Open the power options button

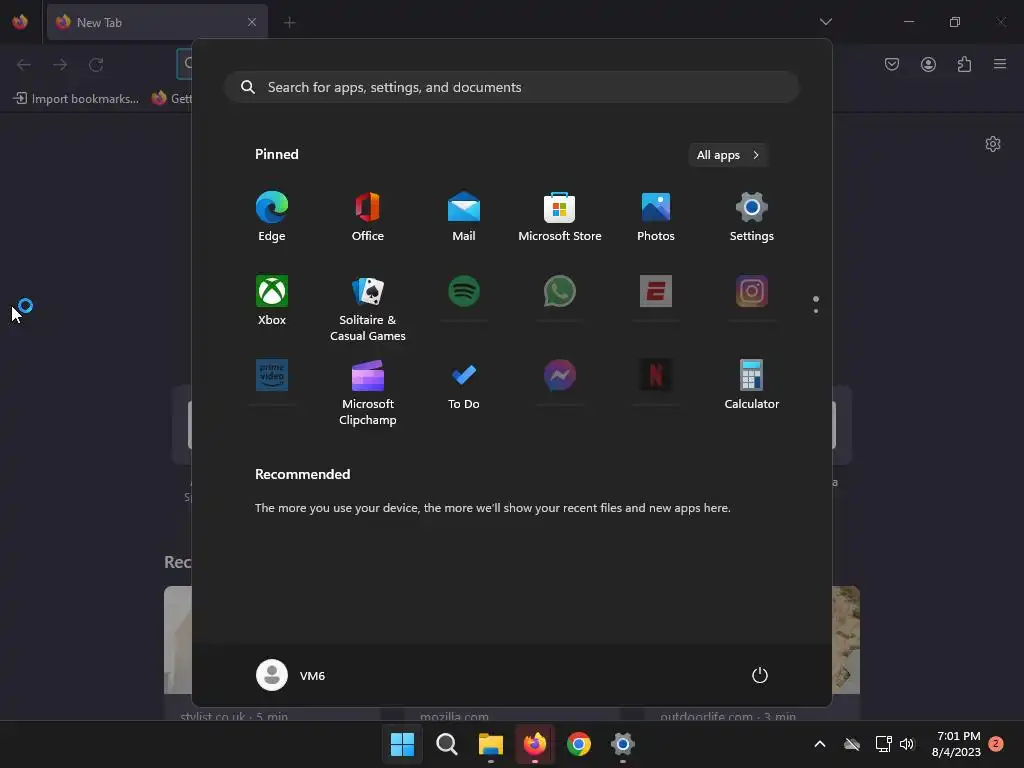[x=760, y=675]
